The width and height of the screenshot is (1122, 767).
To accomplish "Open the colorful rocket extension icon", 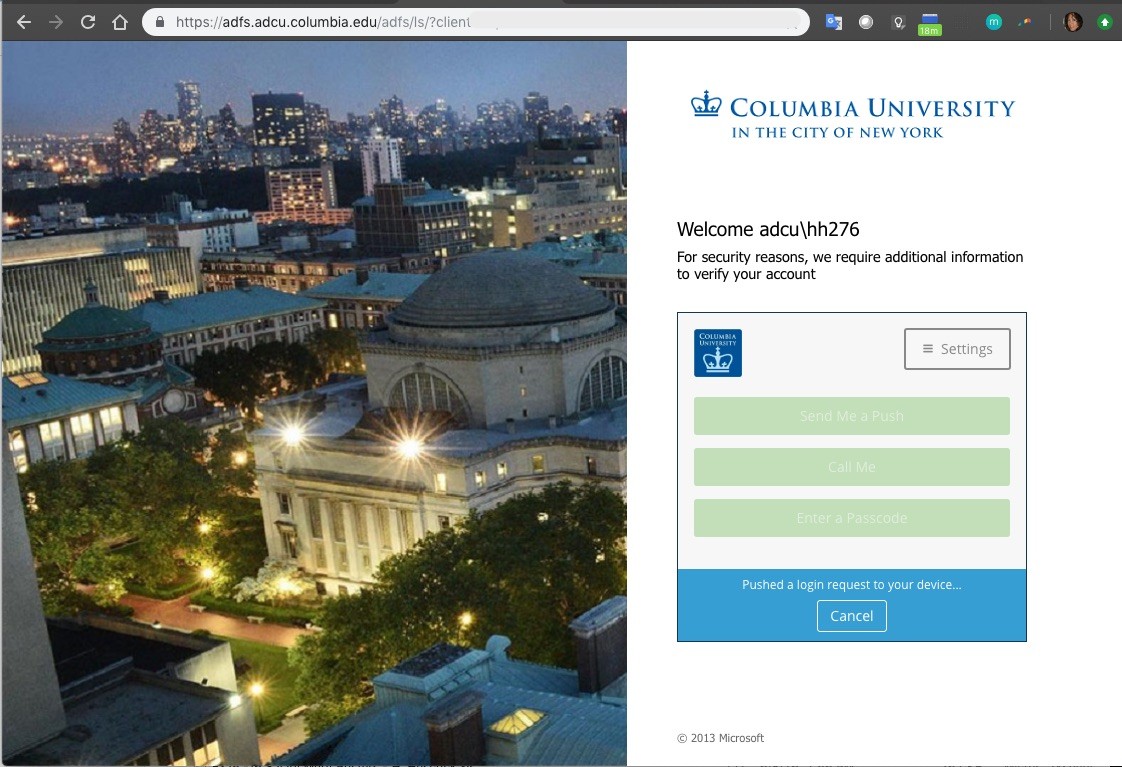I will 1026,22.
